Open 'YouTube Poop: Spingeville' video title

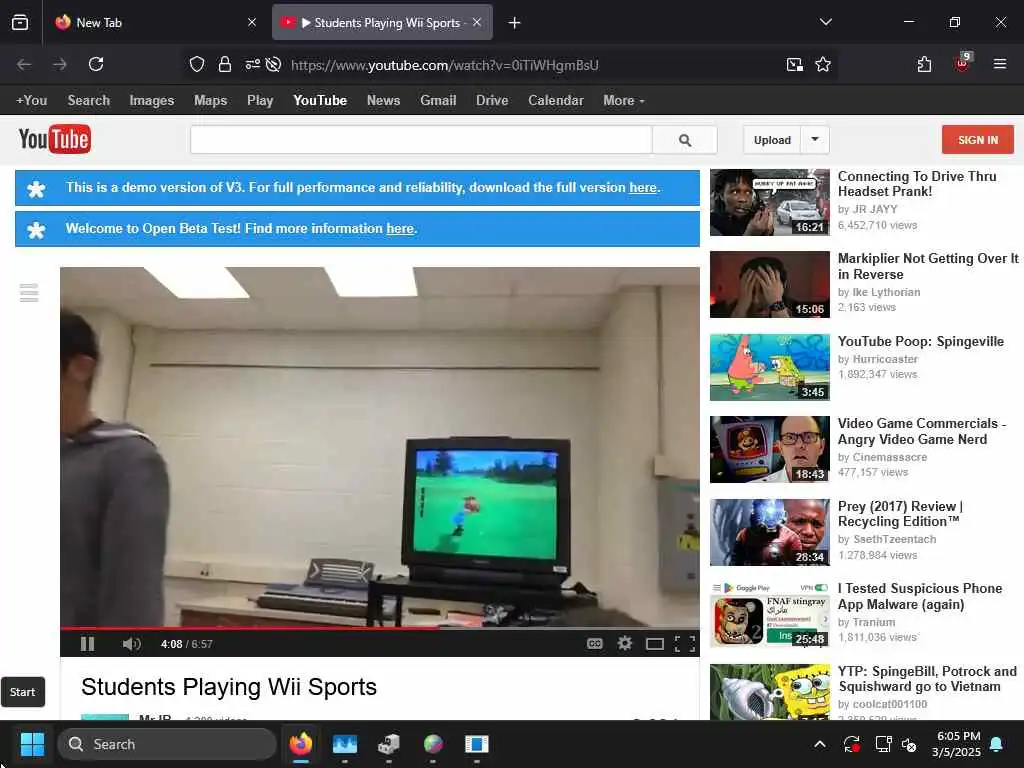[x=921, y=341]
